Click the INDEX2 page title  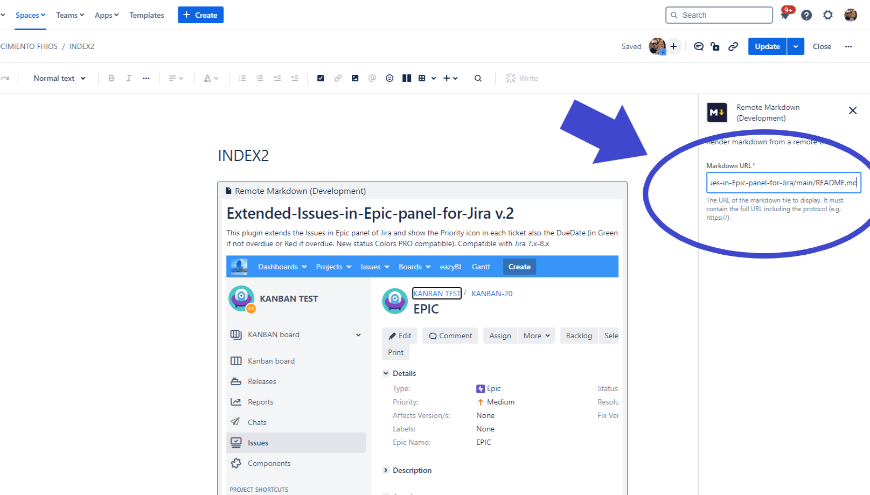(243, 155)
